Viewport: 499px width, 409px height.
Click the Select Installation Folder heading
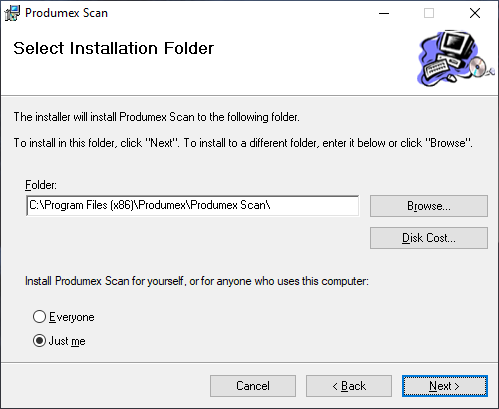point(113,48)
